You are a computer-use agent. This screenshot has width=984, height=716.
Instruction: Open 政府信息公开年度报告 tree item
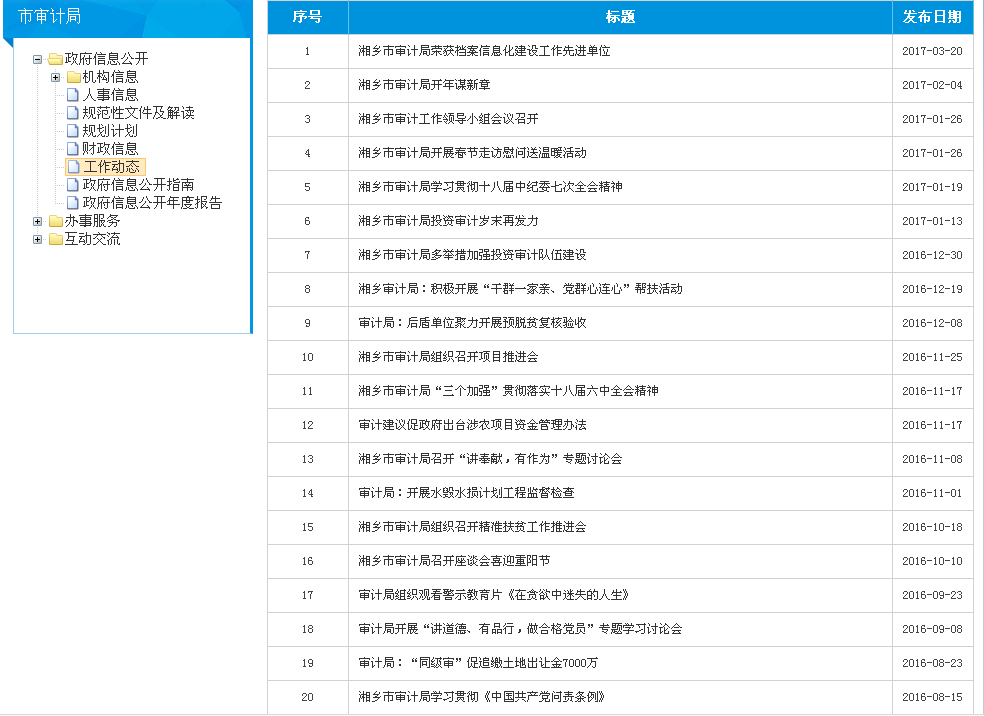(152, 203)
